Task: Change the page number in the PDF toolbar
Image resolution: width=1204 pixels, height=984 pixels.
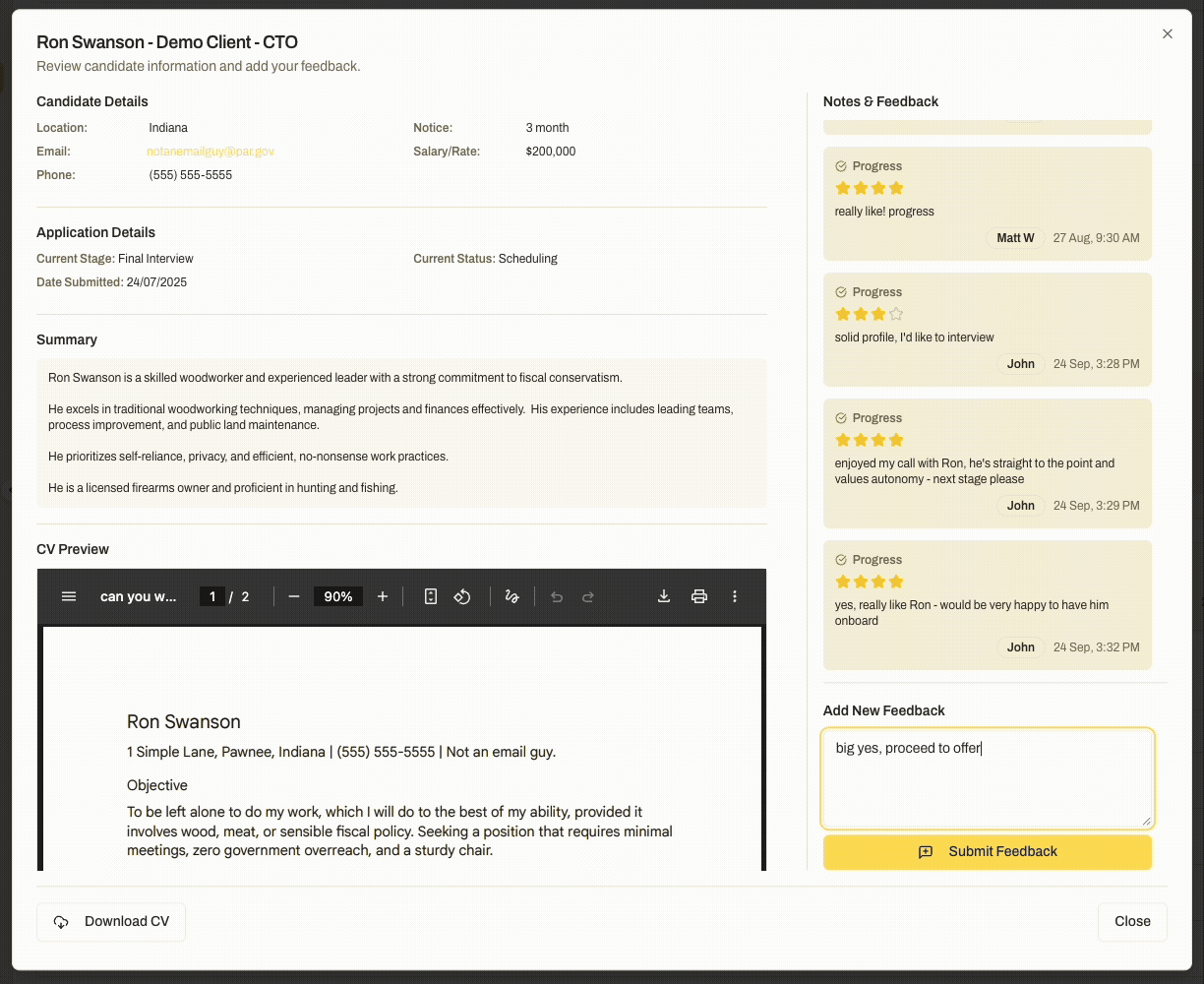Action: tap(211, 596)
